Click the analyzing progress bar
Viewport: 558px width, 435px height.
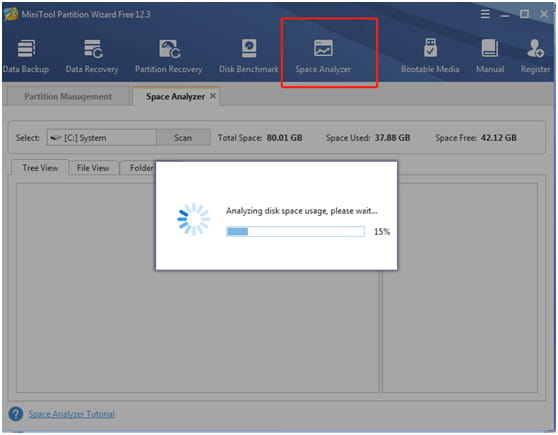(295, 231)
